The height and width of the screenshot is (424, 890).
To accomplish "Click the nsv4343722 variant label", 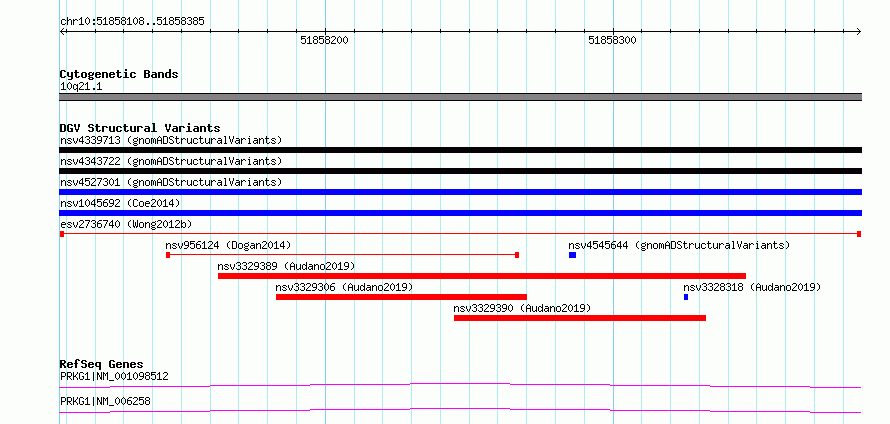I will pyautogui.click(x=171, y=161).
